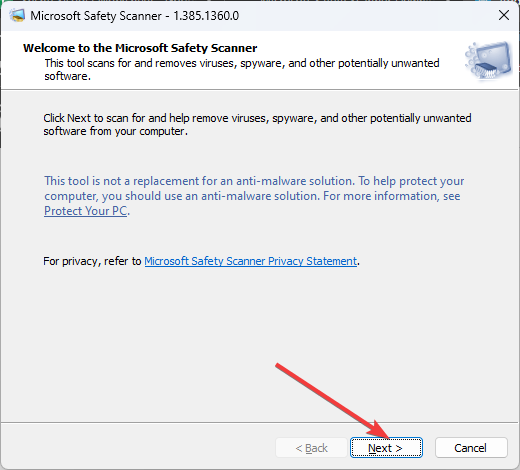
Task: Click the blue 'not a replacement' notice text
Action: (x=254, y=196)
